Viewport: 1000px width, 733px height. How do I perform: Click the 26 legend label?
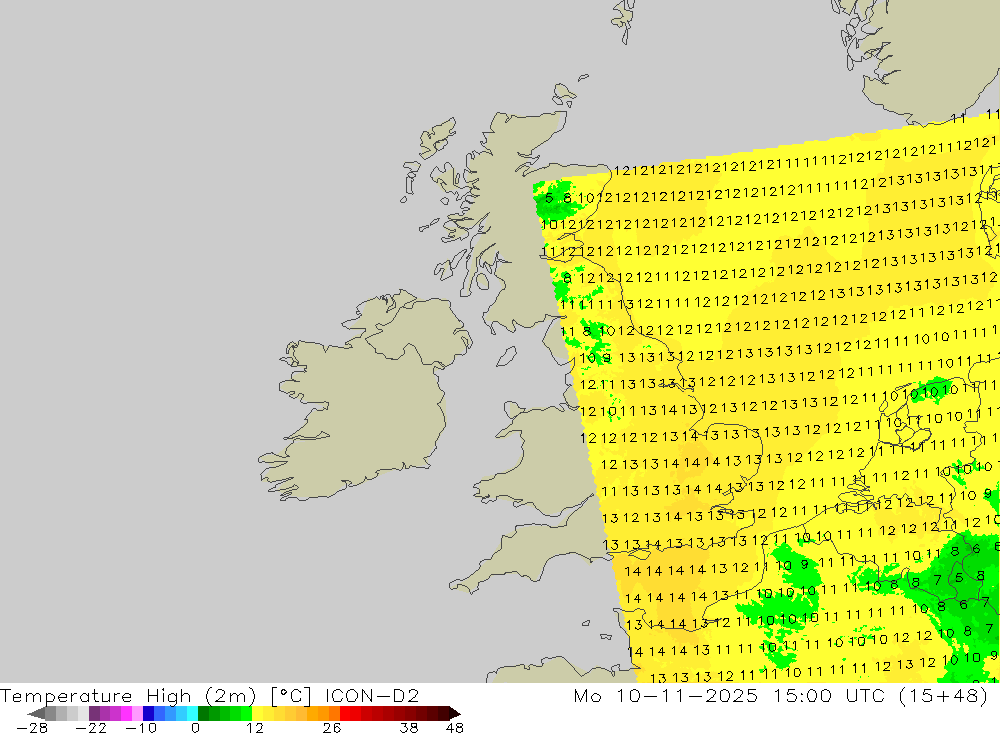pyautogui.click(x=332, y=728)
